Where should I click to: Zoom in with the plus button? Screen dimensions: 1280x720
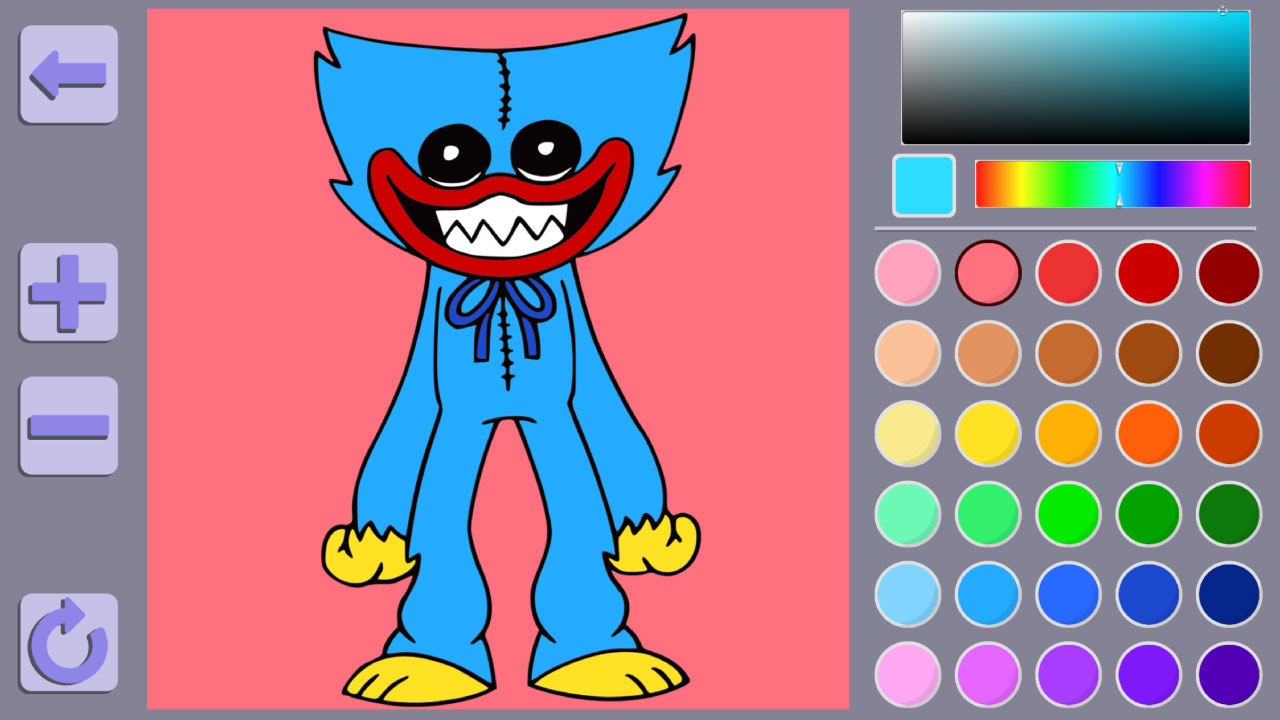point(66,293)
